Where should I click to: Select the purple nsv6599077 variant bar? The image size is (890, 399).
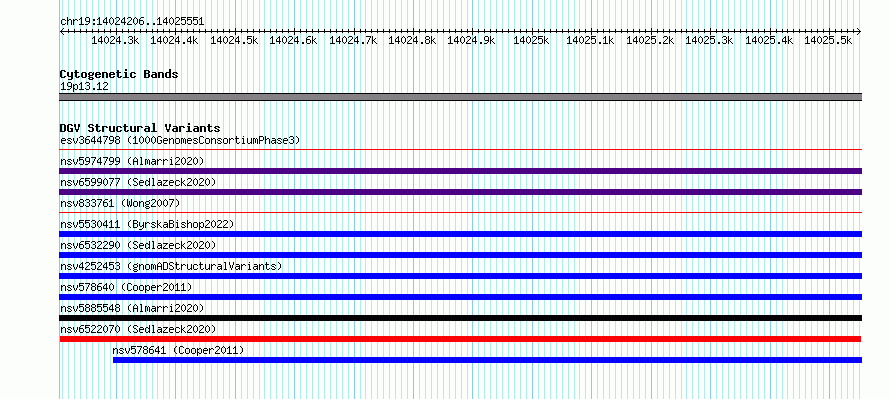461,192
